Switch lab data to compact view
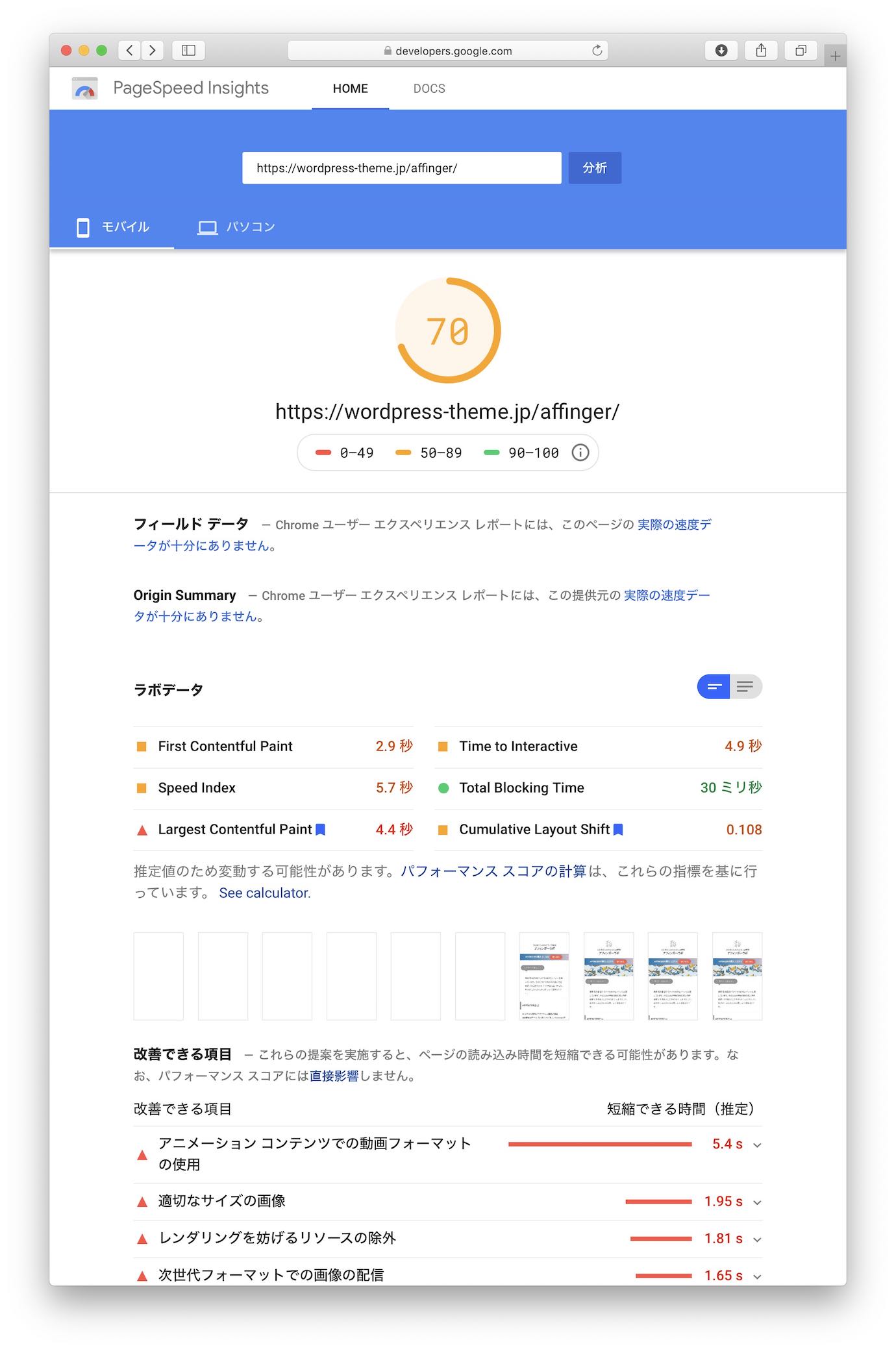896x1351 pixels. tap(714, 687)
